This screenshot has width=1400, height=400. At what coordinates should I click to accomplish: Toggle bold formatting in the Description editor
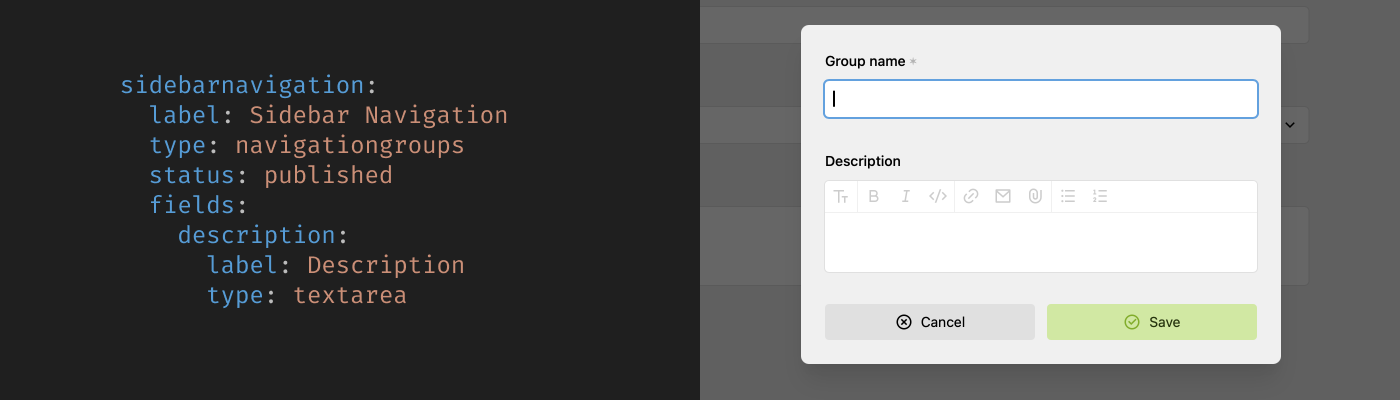[873, 197]
